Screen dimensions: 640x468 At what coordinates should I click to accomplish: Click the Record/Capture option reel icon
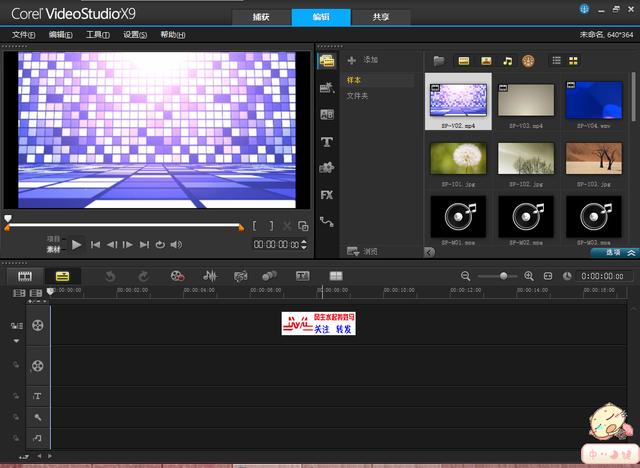coord(177,276)
